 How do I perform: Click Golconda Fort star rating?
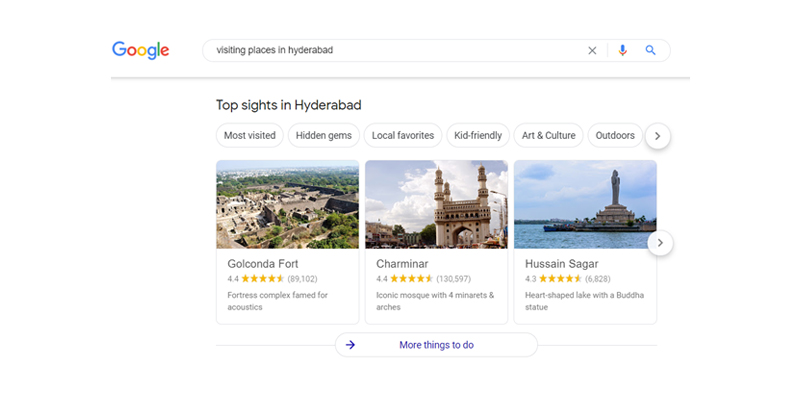pos(262,279)
